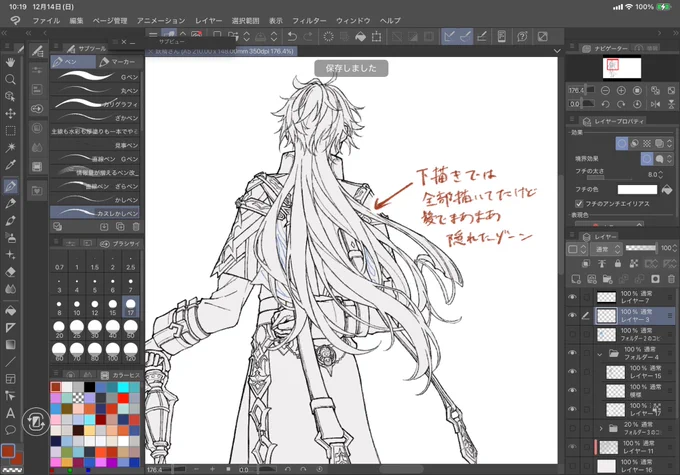Select the Hand (move view) tool
This screenshot has width=680, height=475.
(x=10, y=62)
